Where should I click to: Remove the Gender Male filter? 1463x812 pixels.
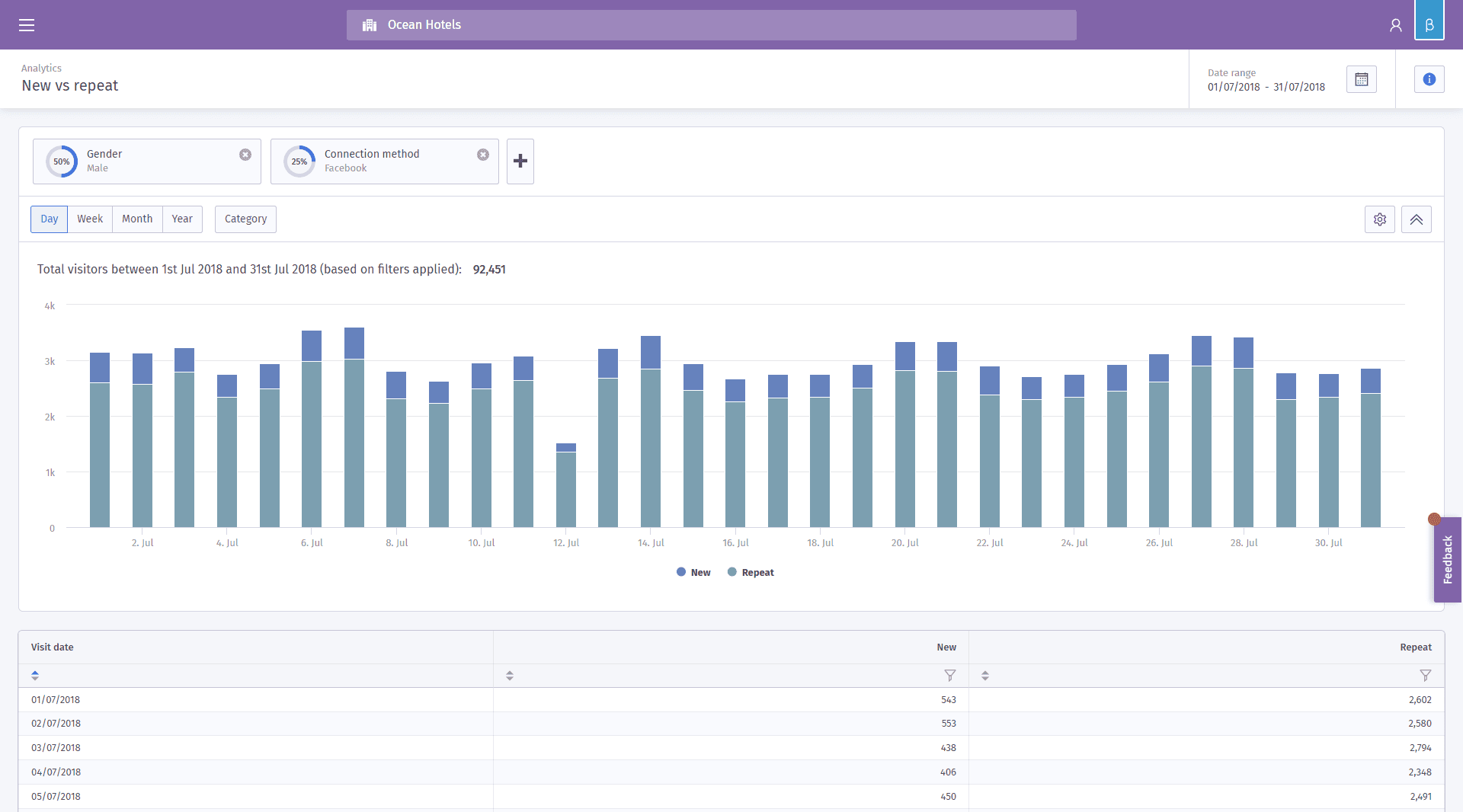pos(245,155)
